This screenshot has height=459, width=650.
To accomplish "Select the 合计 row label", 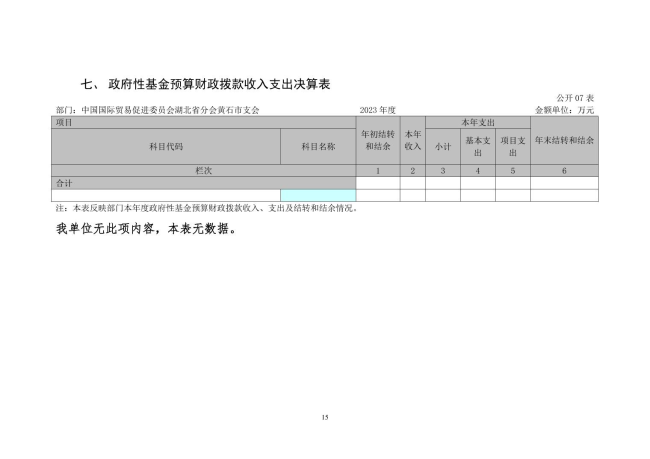I will point(204,183).
